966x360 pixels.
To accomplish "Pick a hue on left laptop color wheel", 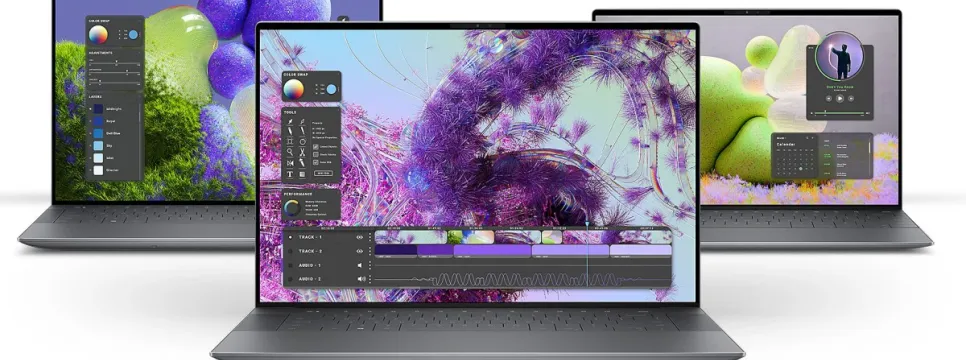I will coord(98,35).
